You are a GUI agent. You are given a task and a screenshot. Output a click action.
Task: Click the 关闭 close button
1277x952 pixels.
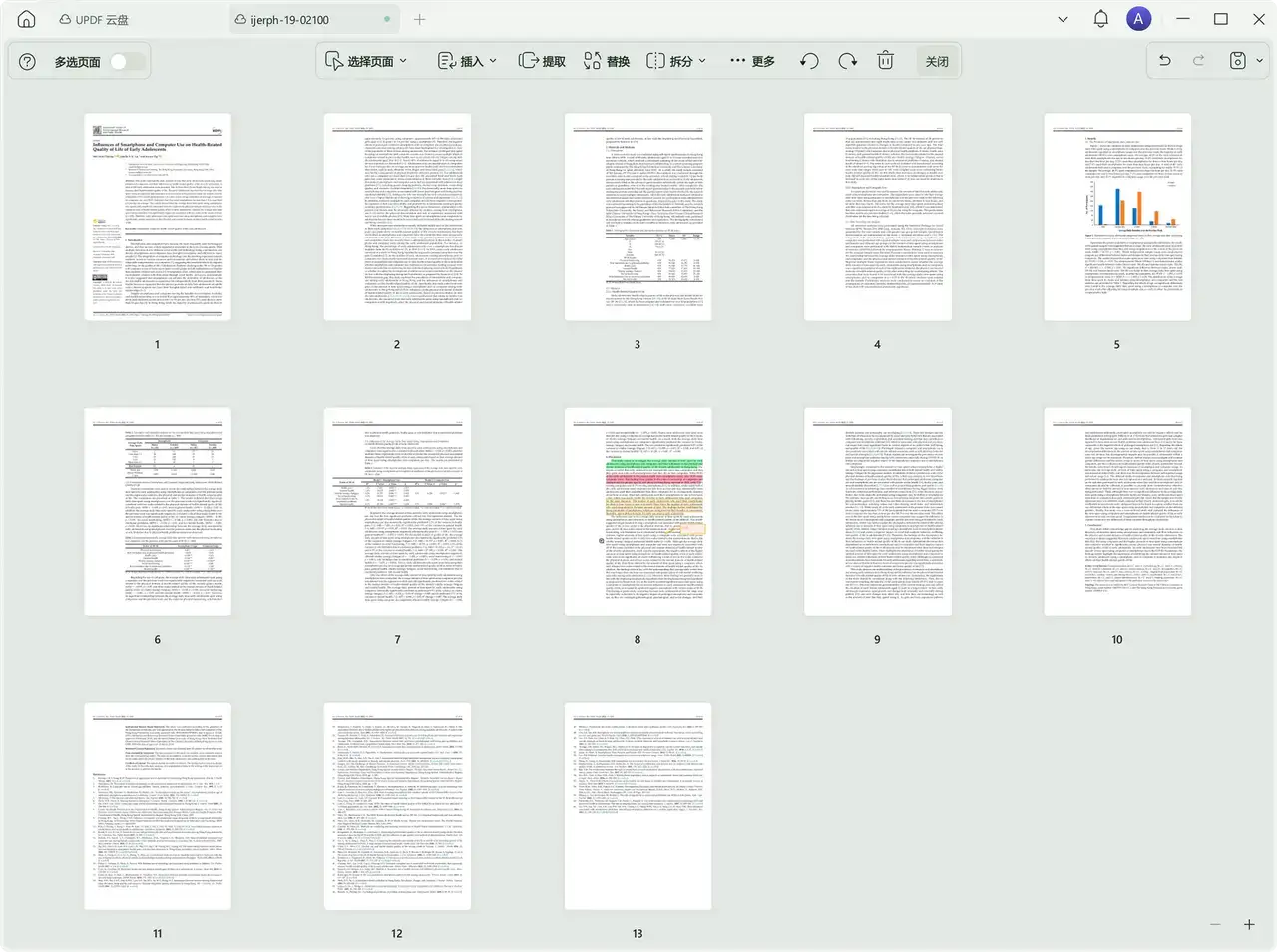coord(937,61)
